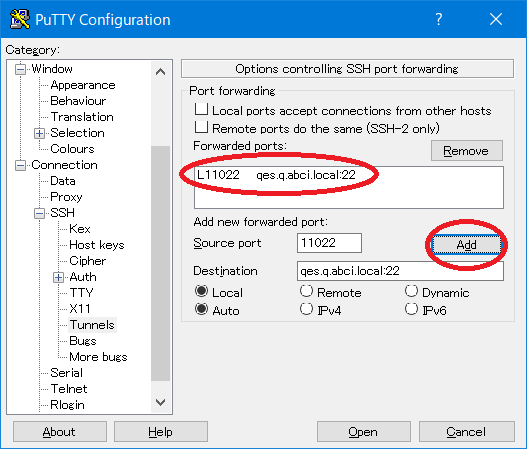Open the SSH category
The height and width of the screenshot is (449, 527).
pyautogui.click(x=63, y=213)
